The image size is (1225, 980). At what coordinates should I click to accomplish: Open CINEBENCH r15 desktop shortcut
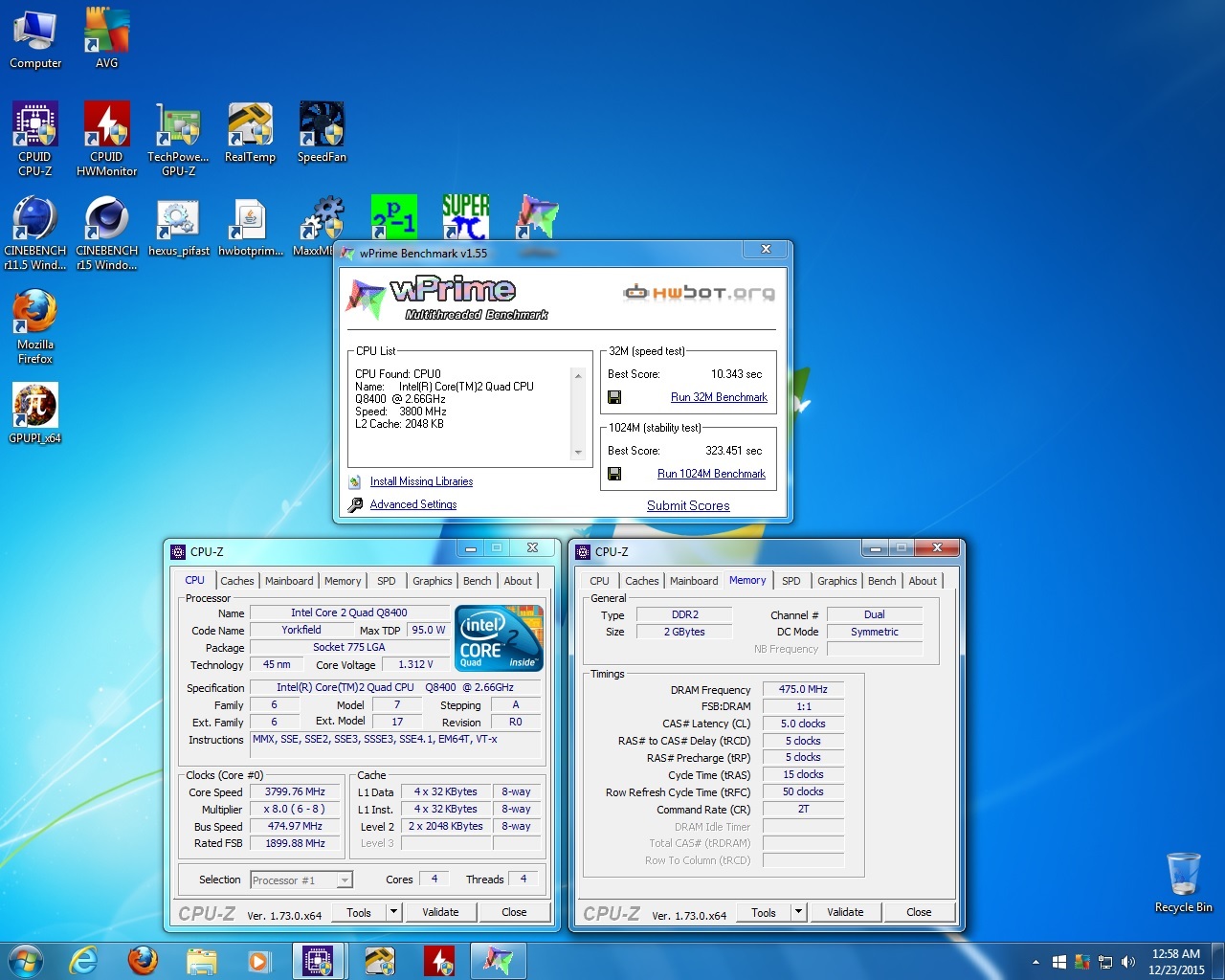[106, 234]
